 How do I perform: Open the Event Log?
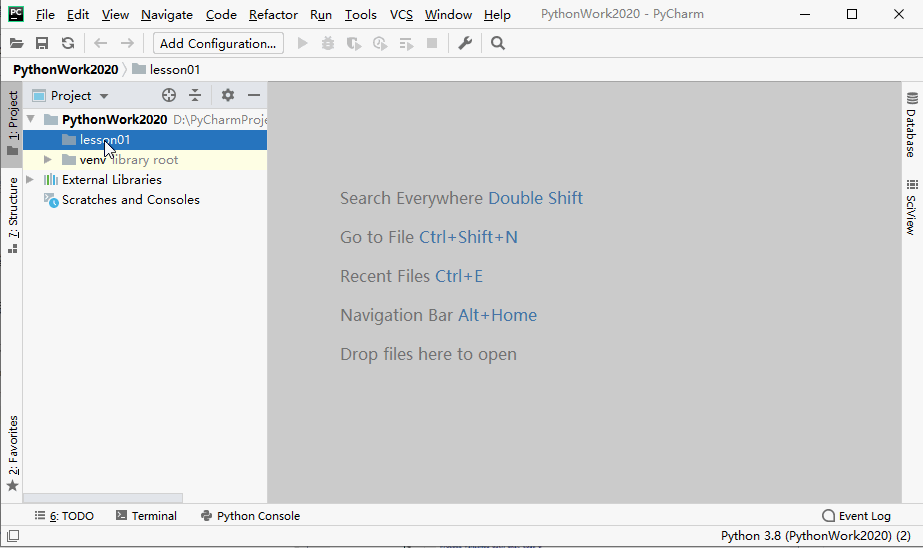856,516
